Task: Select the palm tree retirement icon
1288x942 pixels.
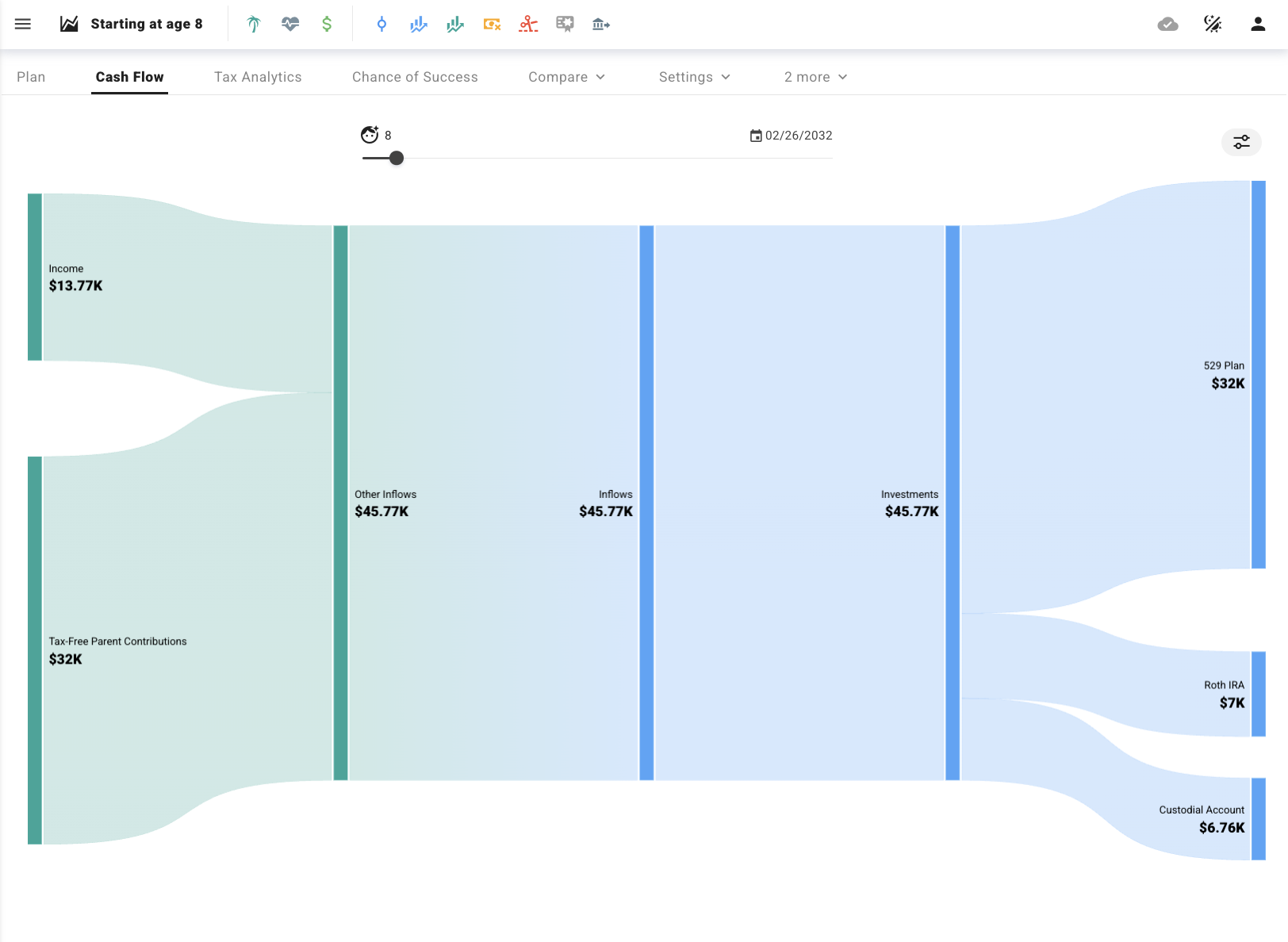Action: point(252,24)
